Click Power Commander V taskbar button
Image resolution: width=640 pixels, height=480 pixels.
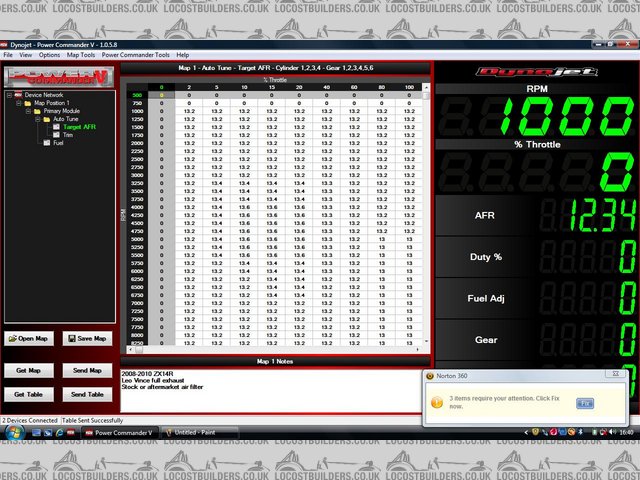pos(120,433)
